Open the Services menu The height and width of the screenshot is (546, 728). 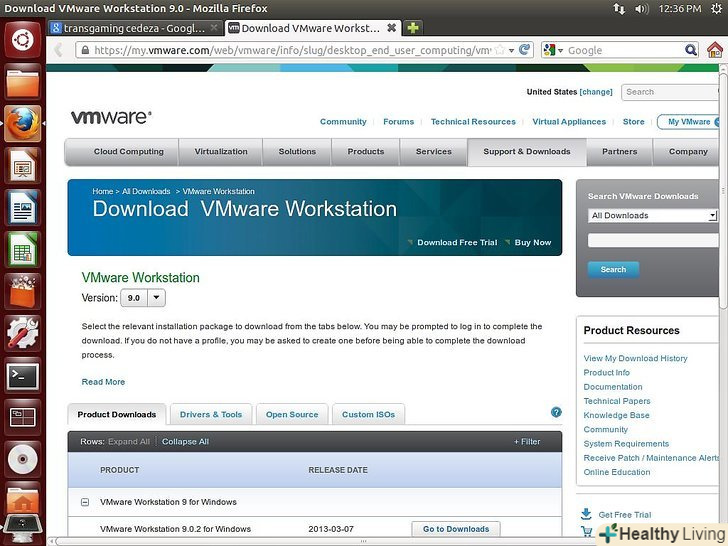pos(434,151)
